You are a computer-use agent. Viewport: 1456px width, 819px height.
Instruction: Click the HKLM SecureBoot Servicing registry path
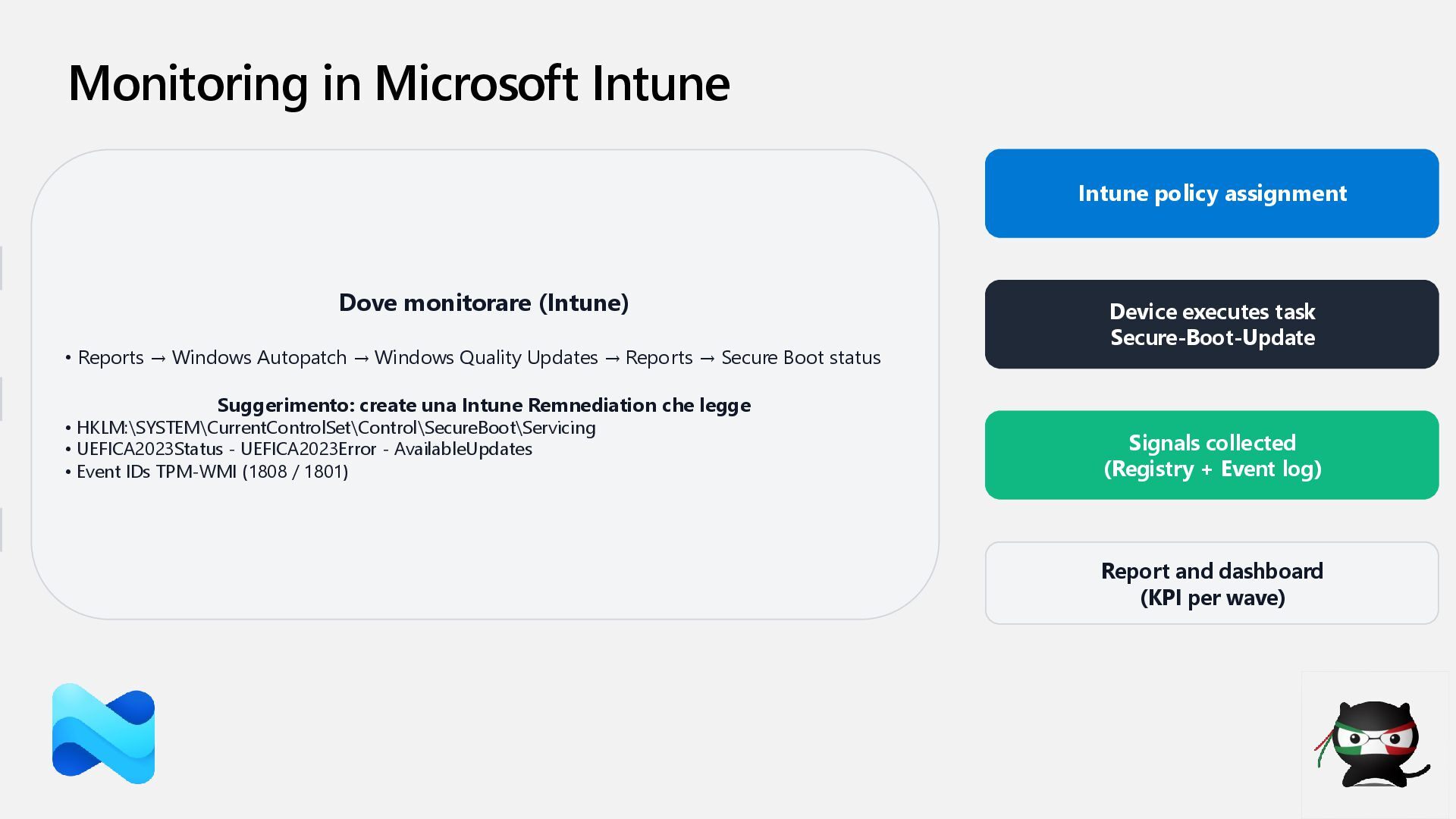tap(336, 428)
